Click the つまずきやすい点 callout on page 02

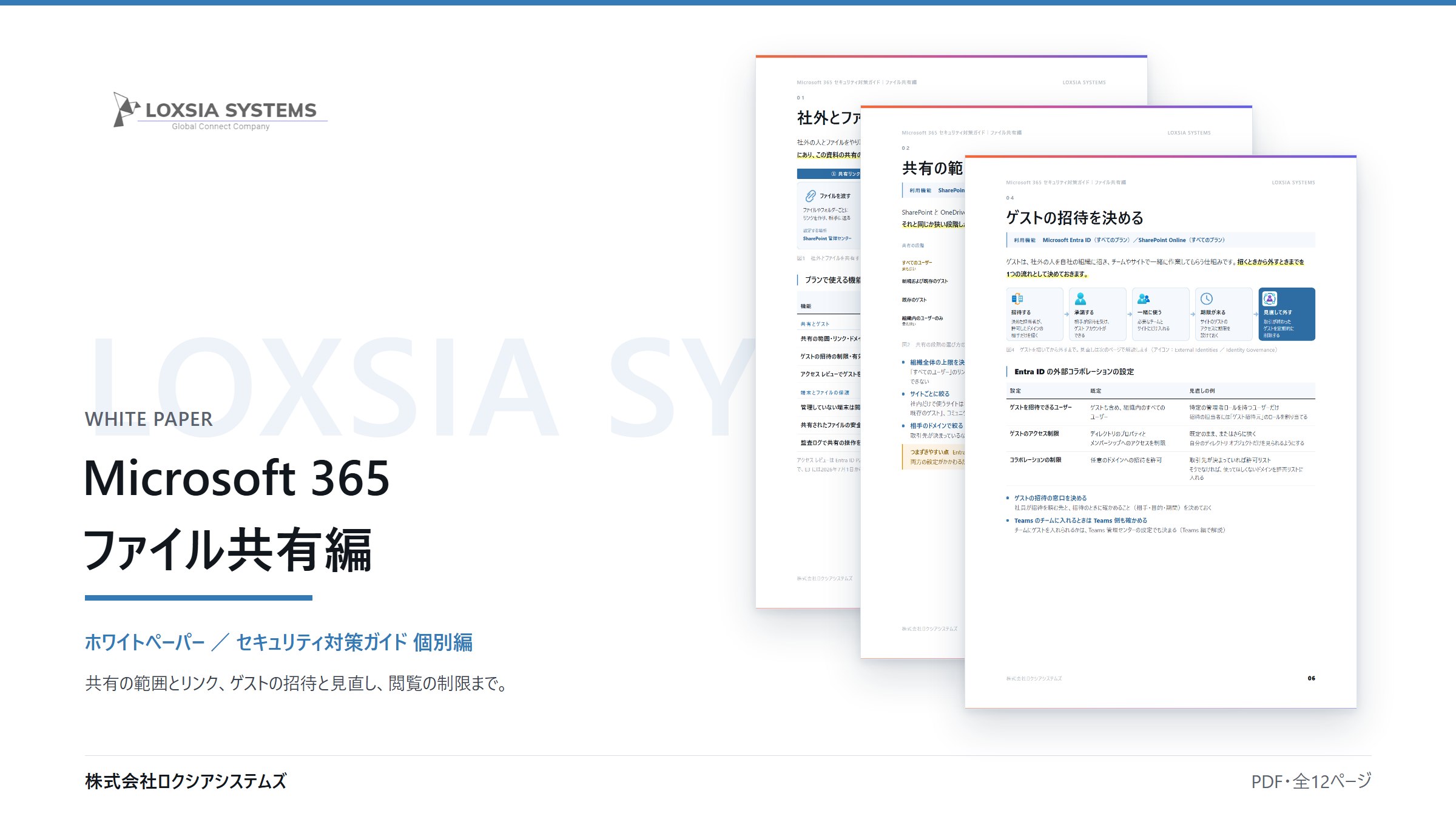click(933, 456)
